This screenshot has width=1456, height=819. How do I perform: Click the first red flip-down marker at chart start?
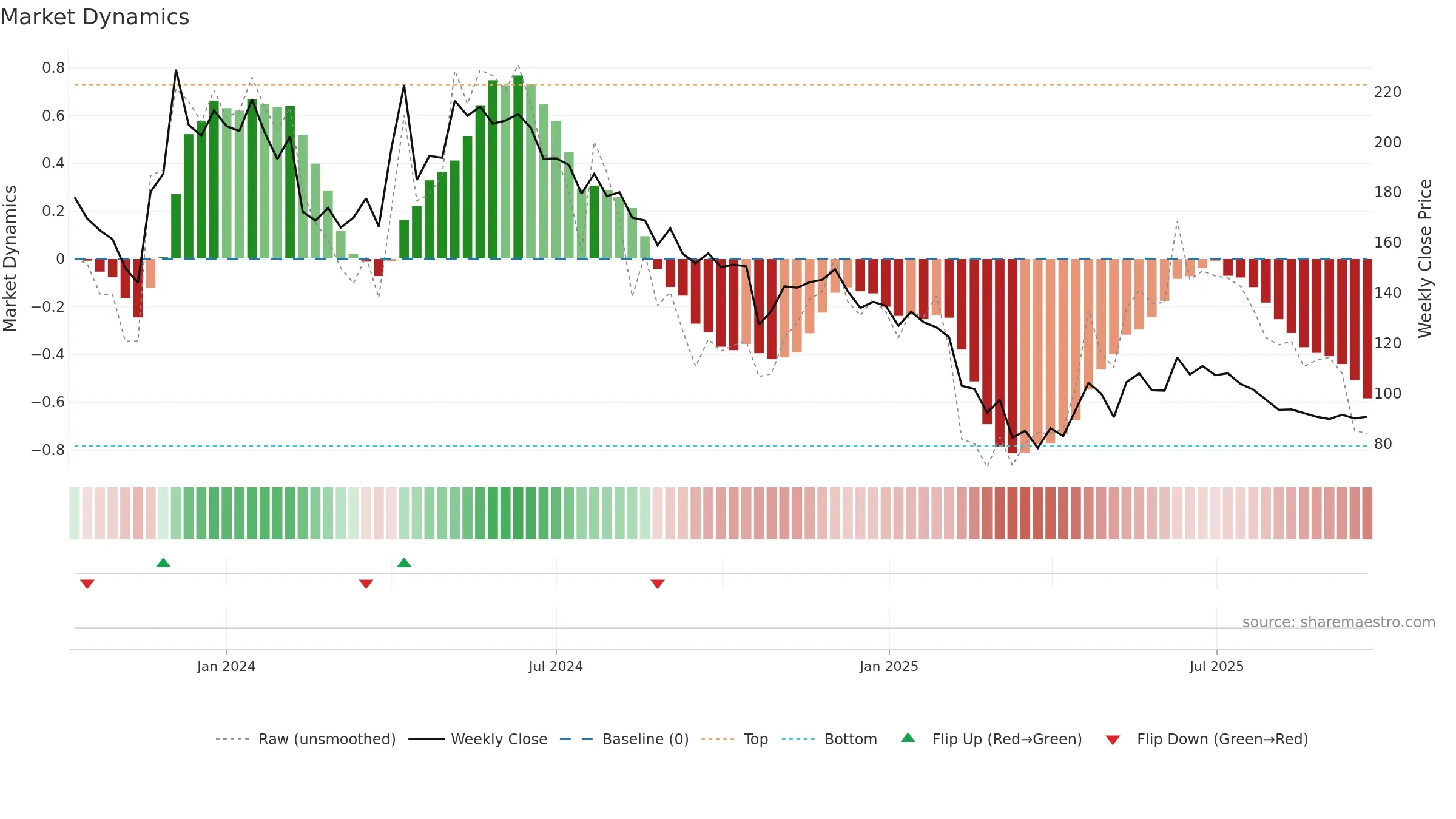point(87,584)
